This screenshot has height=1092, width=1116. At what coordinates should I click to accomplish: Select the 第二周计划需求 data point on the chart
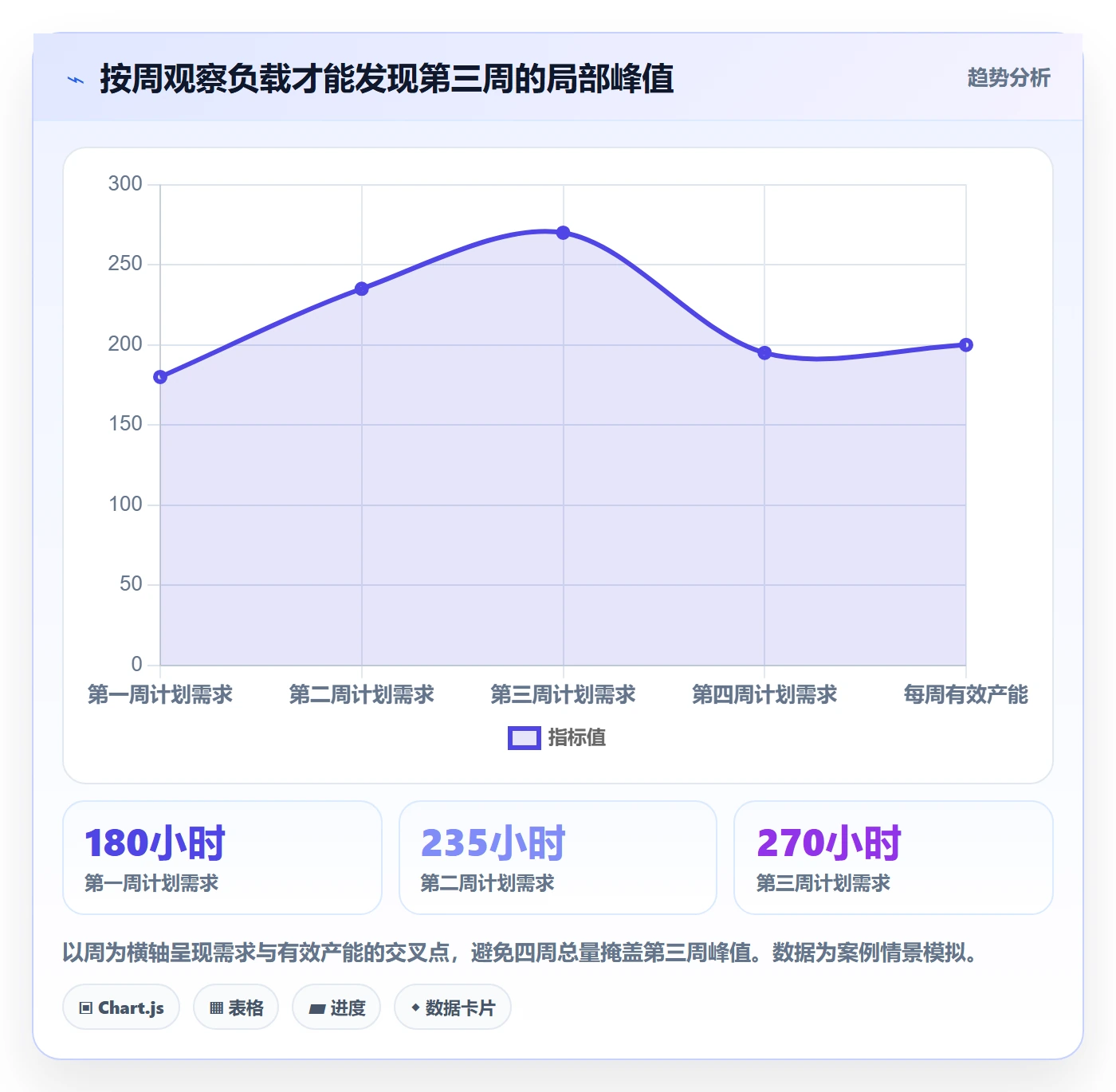pos(362,289)
